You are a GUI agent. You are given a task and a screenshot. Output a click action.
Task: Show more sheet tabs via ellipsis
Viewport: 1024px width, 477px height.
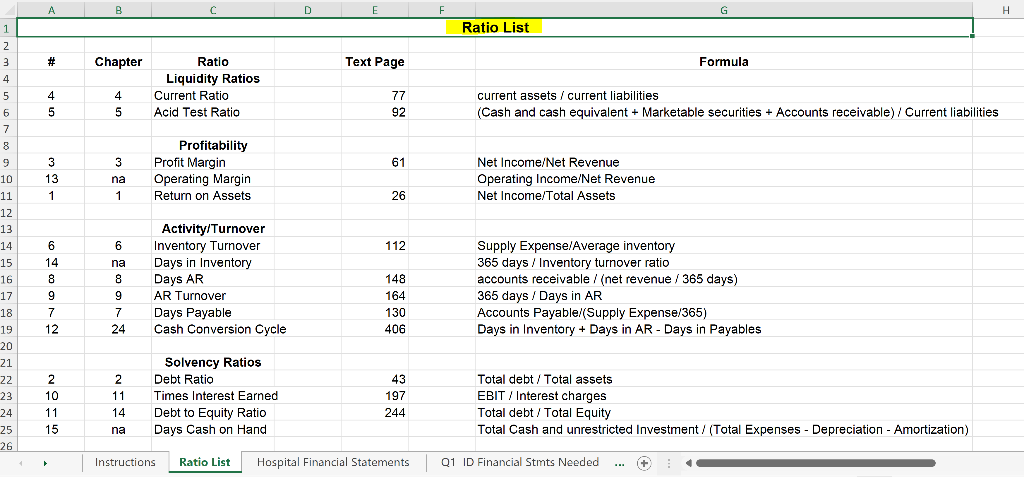click(621, 462)
